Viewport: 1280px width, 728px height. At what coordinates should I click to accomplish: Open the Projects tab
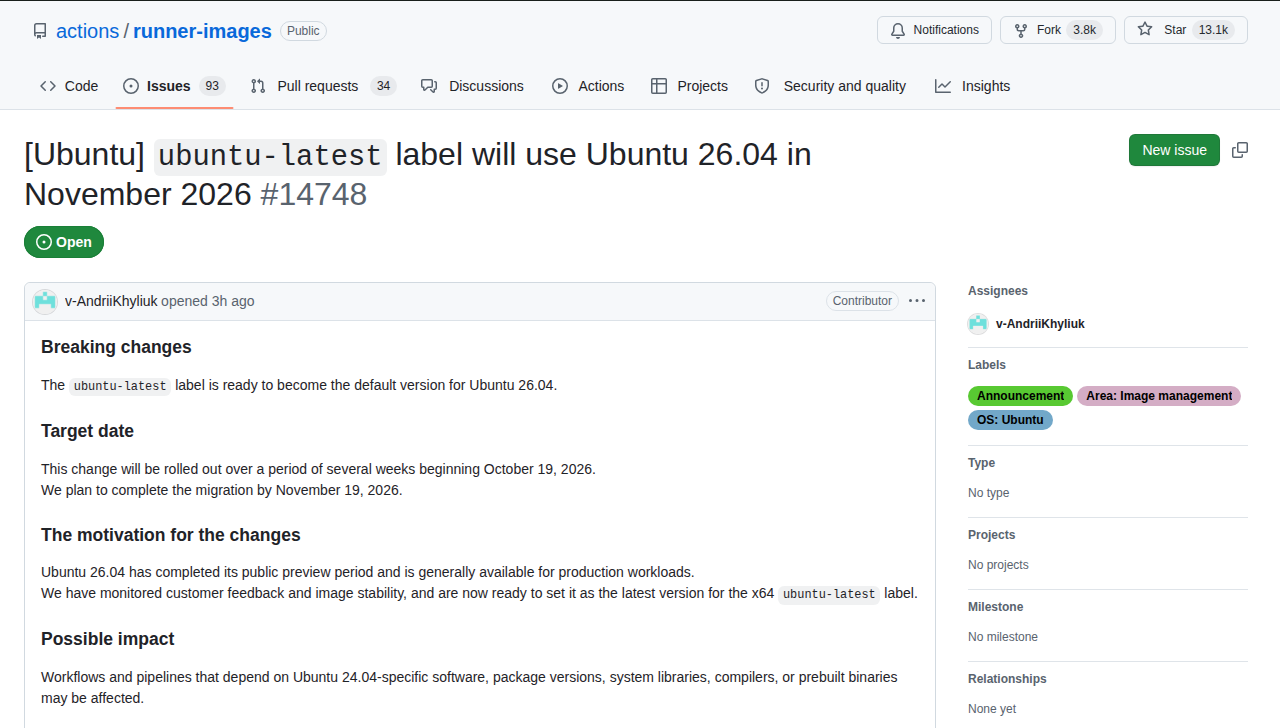(x=689, y=86)
